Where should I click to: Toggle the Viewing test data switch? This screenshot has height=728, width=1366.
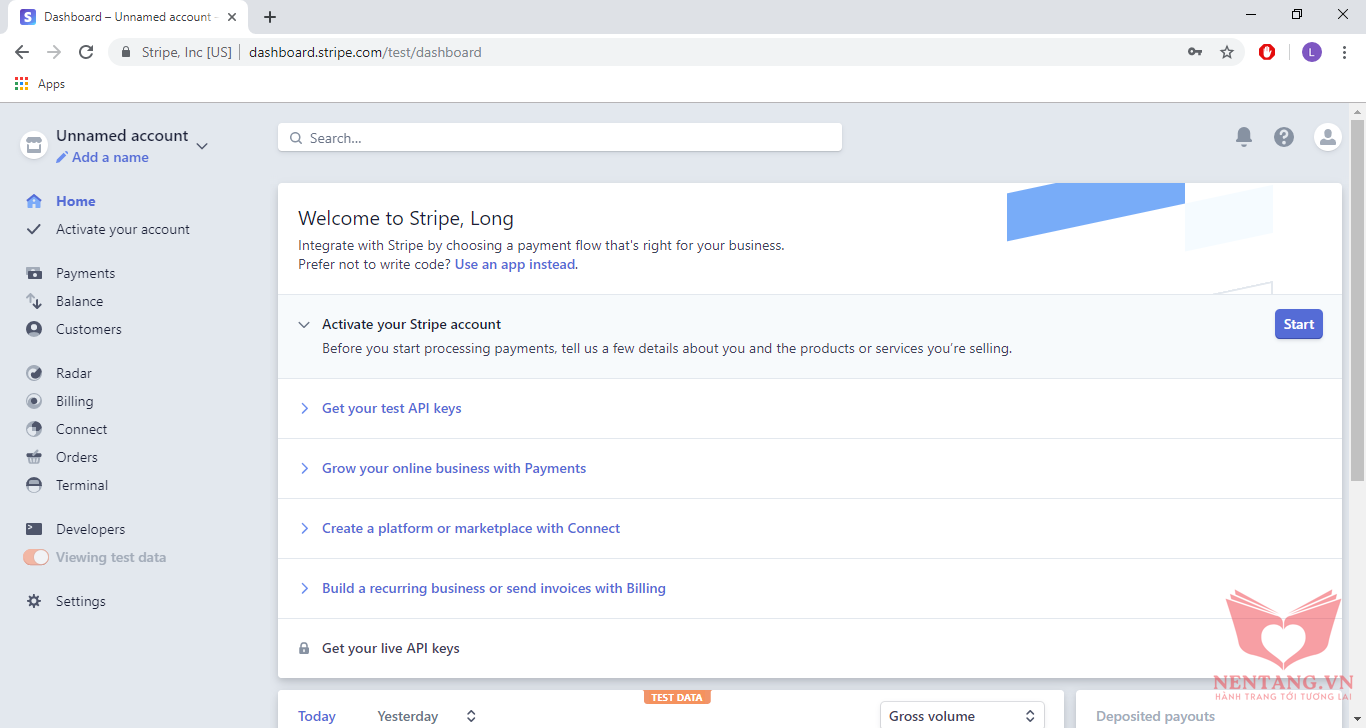tap(36, 557)
